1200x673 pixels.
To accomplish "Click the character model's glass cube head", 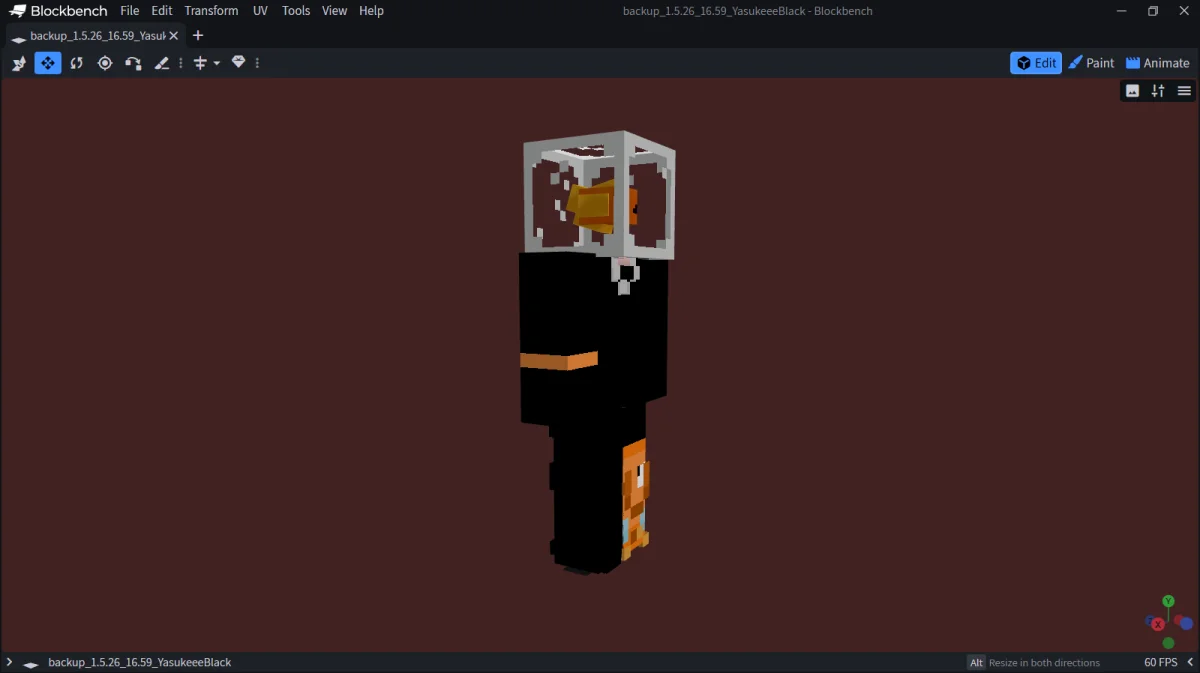I will point(599,195).
